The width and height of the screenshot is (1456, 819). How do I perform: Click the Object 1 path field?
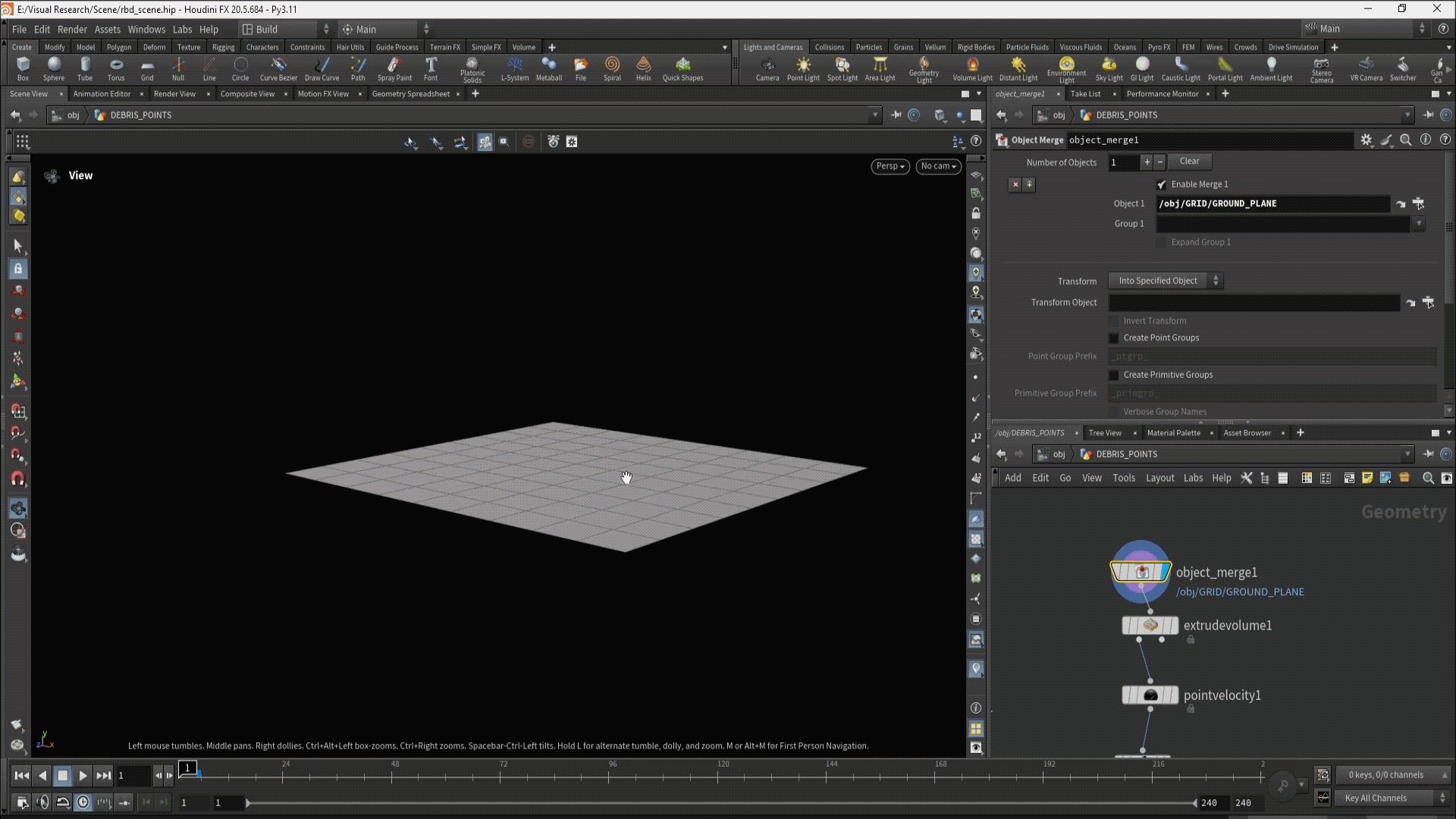coord(1272,204)
